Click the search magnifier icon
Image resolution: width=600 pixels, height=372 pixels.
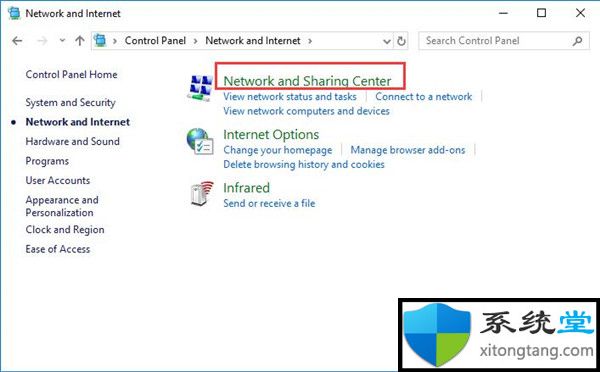(577, 41)
